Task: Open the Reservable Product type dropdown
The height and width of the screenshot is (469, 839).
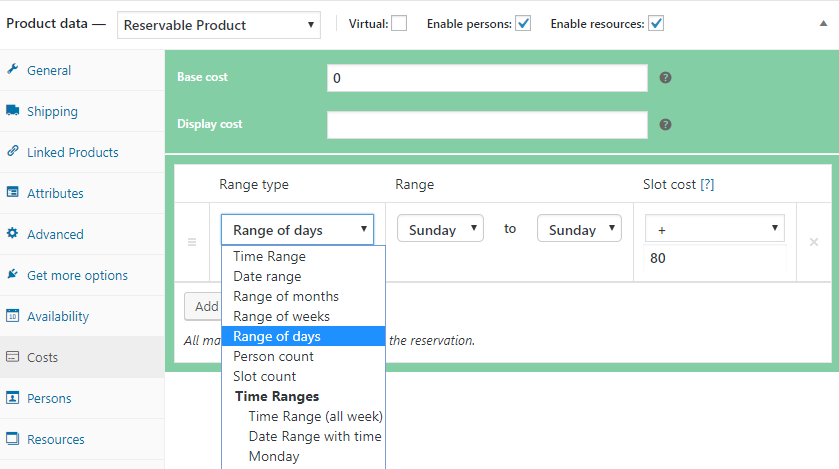Action: 218,24
